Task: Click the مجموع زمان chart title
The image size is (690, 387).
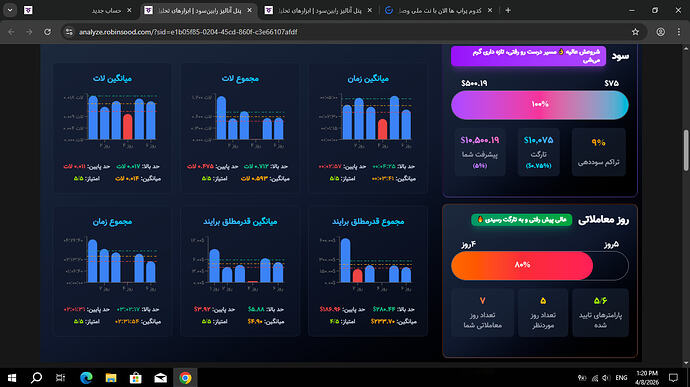Action: coord(112,221)
